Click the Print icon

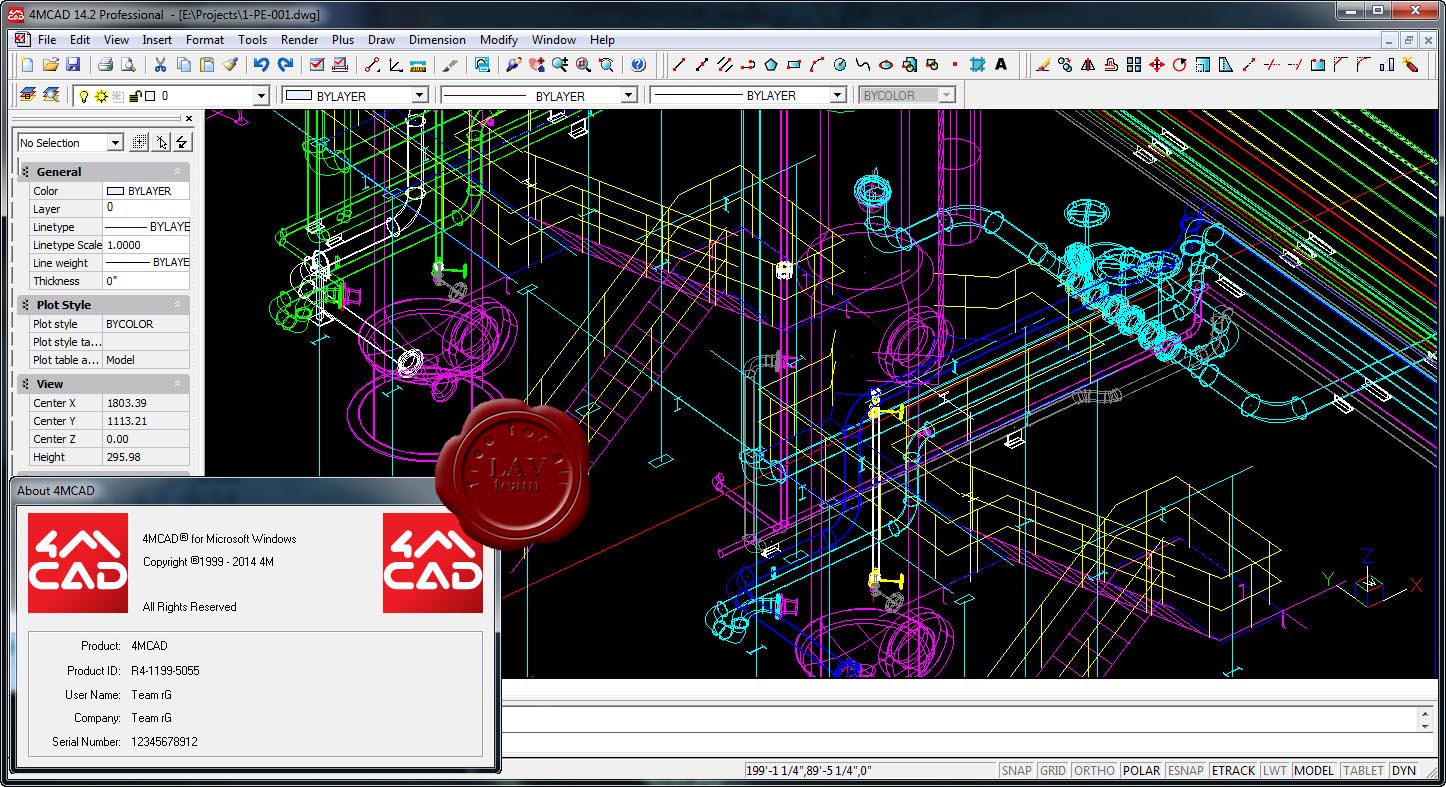click(105, 65)
